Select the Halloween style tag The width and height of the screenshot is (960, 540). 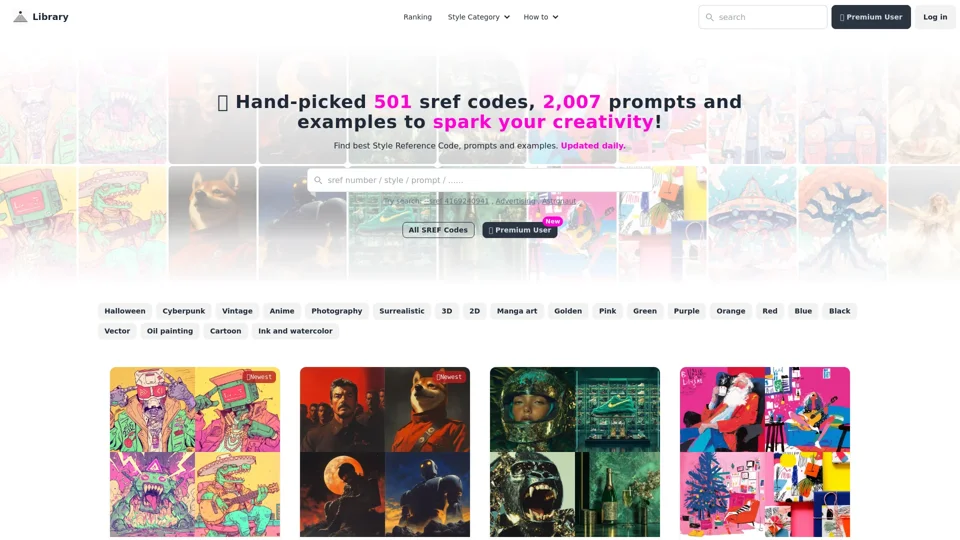[x=125, y=311]
